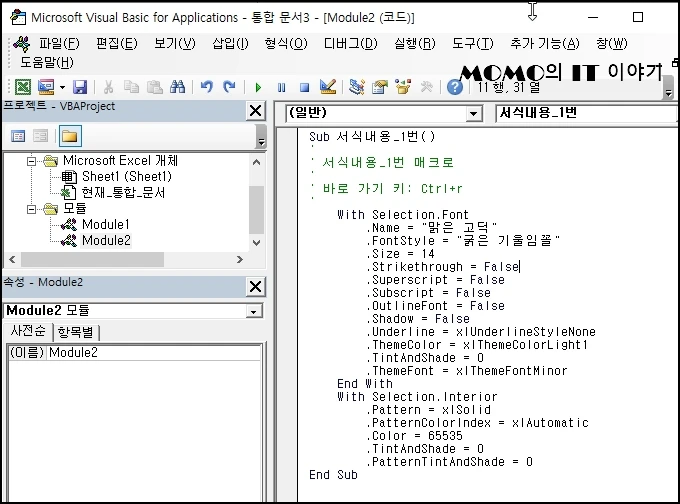The image size is (680, 504).
Task: Click project tree horizontal scroll right arrow
Action: pyautogui.click(x=240, y=259)
